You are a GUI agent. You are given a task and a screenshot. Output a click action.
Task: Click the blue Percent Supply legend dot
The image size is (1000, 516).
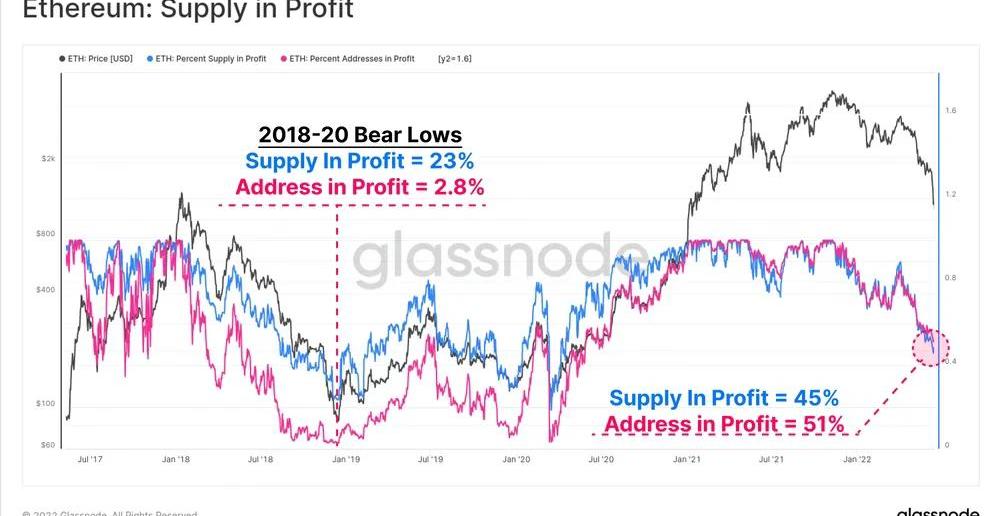[x=149, y=59]
